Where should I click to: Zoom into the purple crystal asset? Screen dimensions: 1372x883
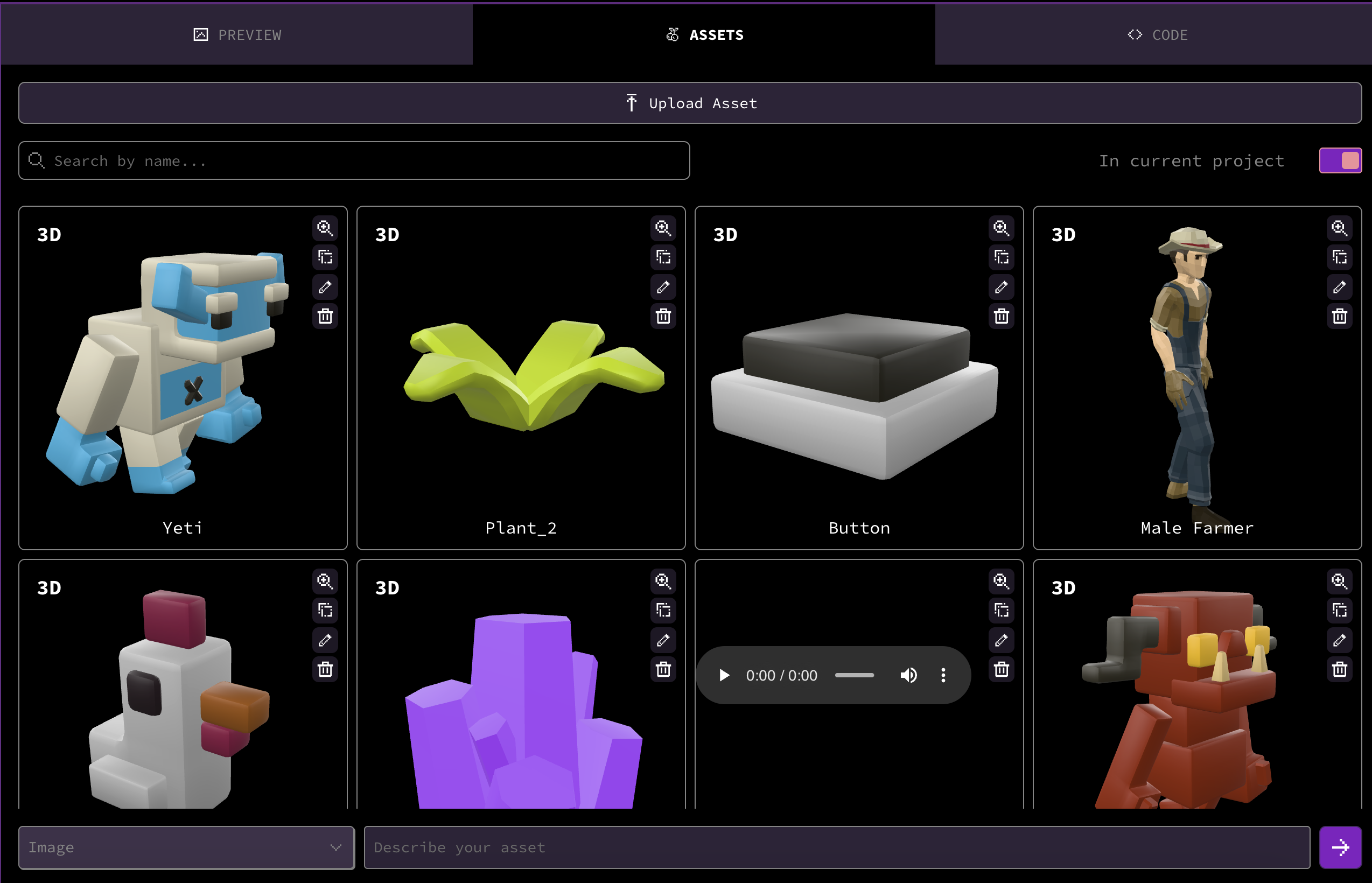[663, 581]
